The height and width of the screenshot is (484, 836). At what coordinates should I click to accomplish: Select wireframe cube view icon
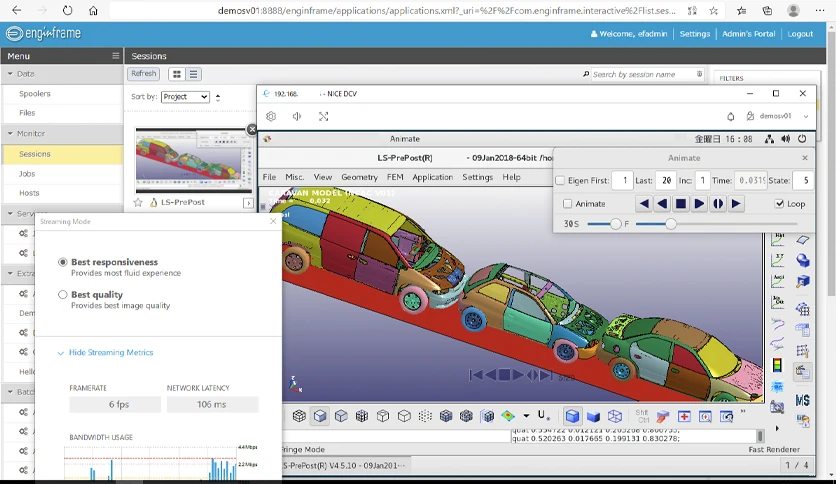pyautogui.click(x=615, y=416)
